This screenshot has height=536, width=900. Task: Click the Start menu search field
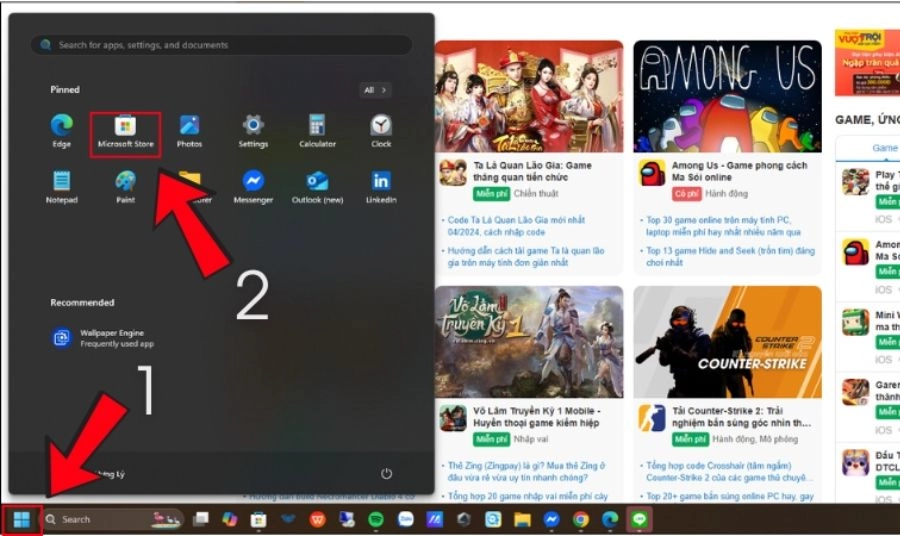coord(221,45)
